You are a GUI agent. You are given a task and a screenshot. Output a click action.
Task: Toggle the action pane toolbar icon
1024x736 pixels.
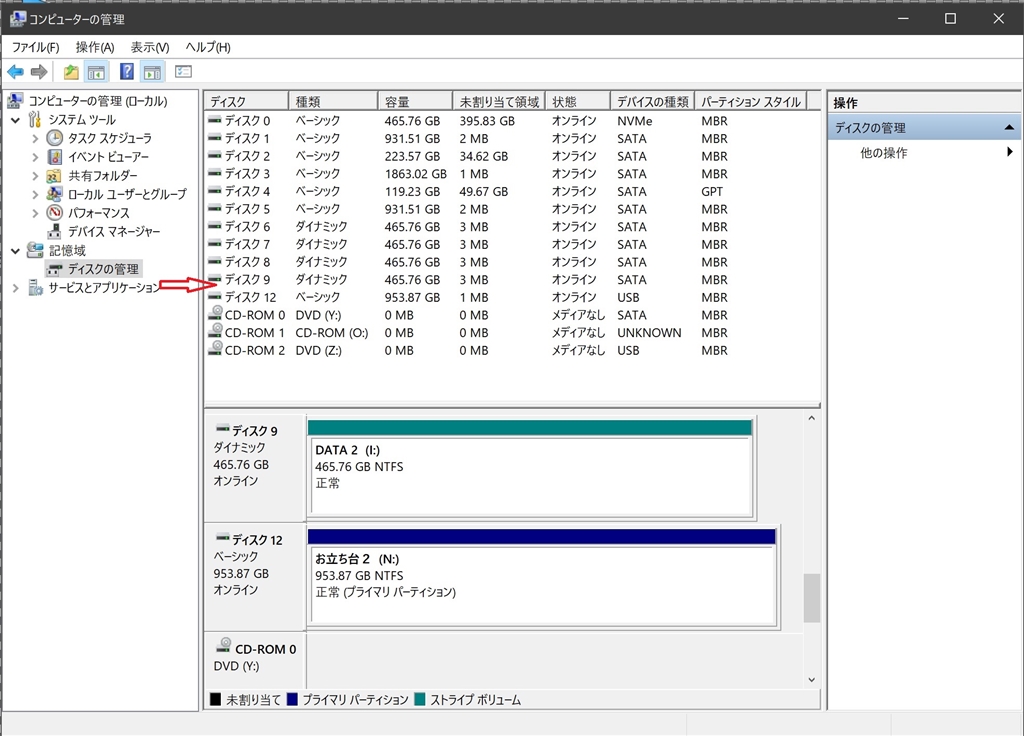coord(152,72)
